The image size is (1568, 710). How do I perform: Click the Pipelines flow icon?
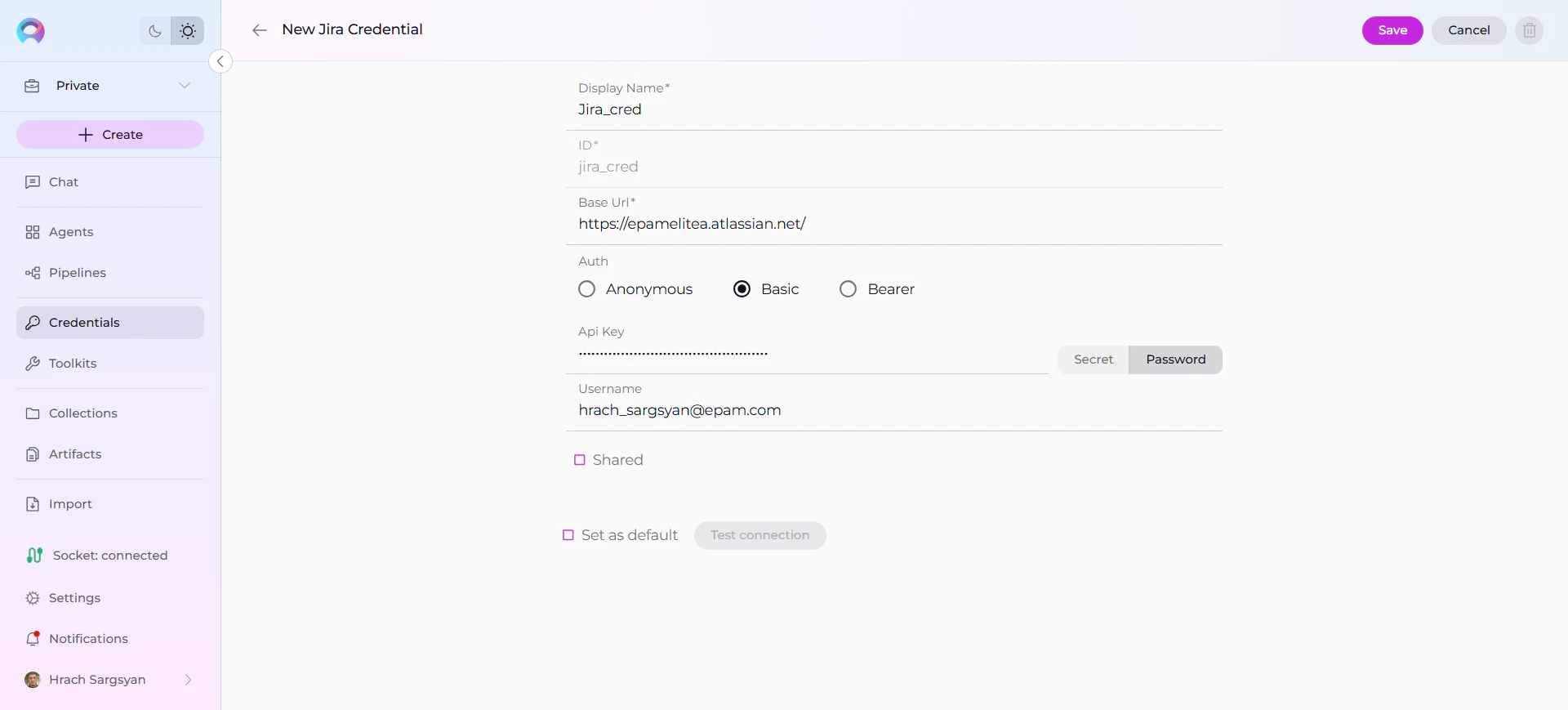[x=33, y=273]
